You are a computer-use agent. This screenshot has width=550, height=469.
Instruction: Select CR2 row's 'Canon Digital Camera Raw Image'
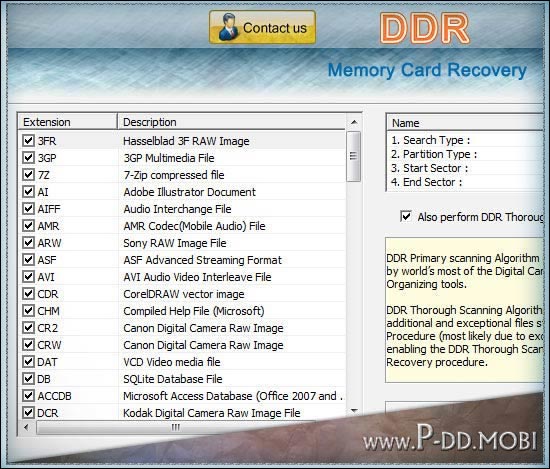[x=203, y=328]
